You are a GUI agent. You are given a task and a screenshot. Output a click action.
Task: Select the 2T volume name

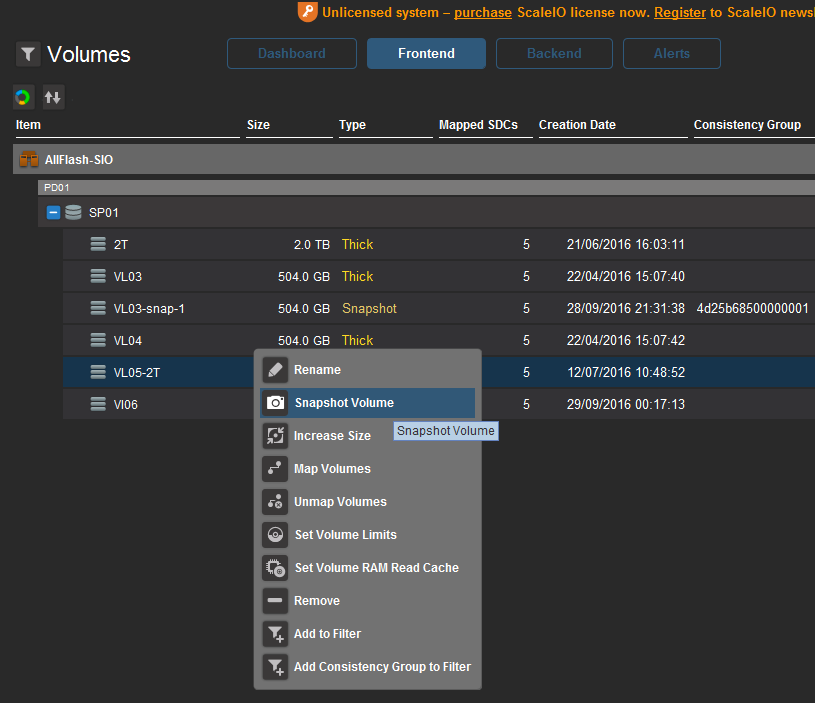(x=121, y=245)
